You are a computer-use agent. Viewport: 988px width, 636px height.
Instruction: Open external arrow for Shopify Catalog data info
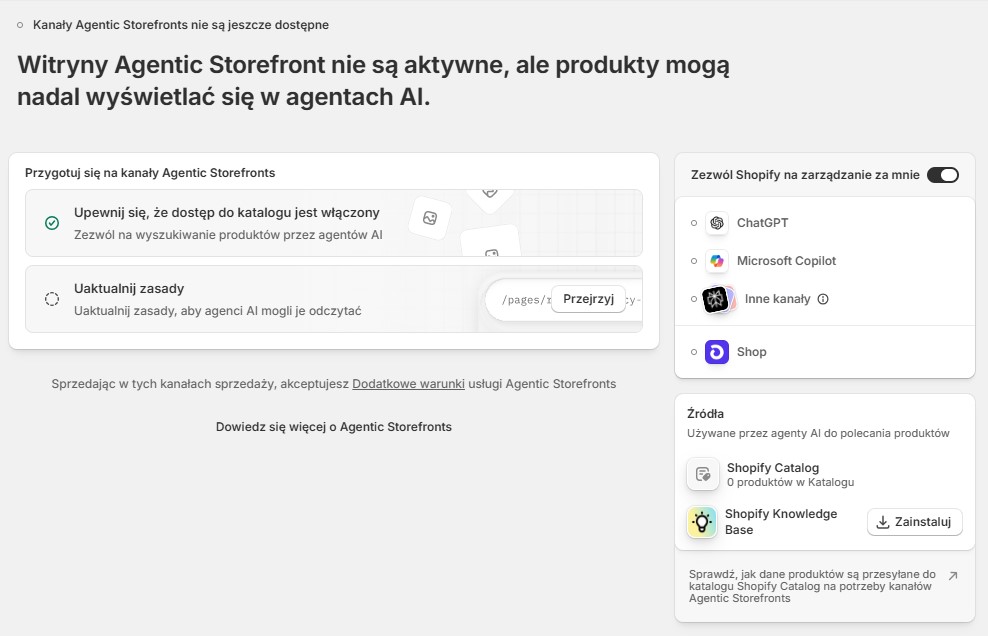[953, 575]
